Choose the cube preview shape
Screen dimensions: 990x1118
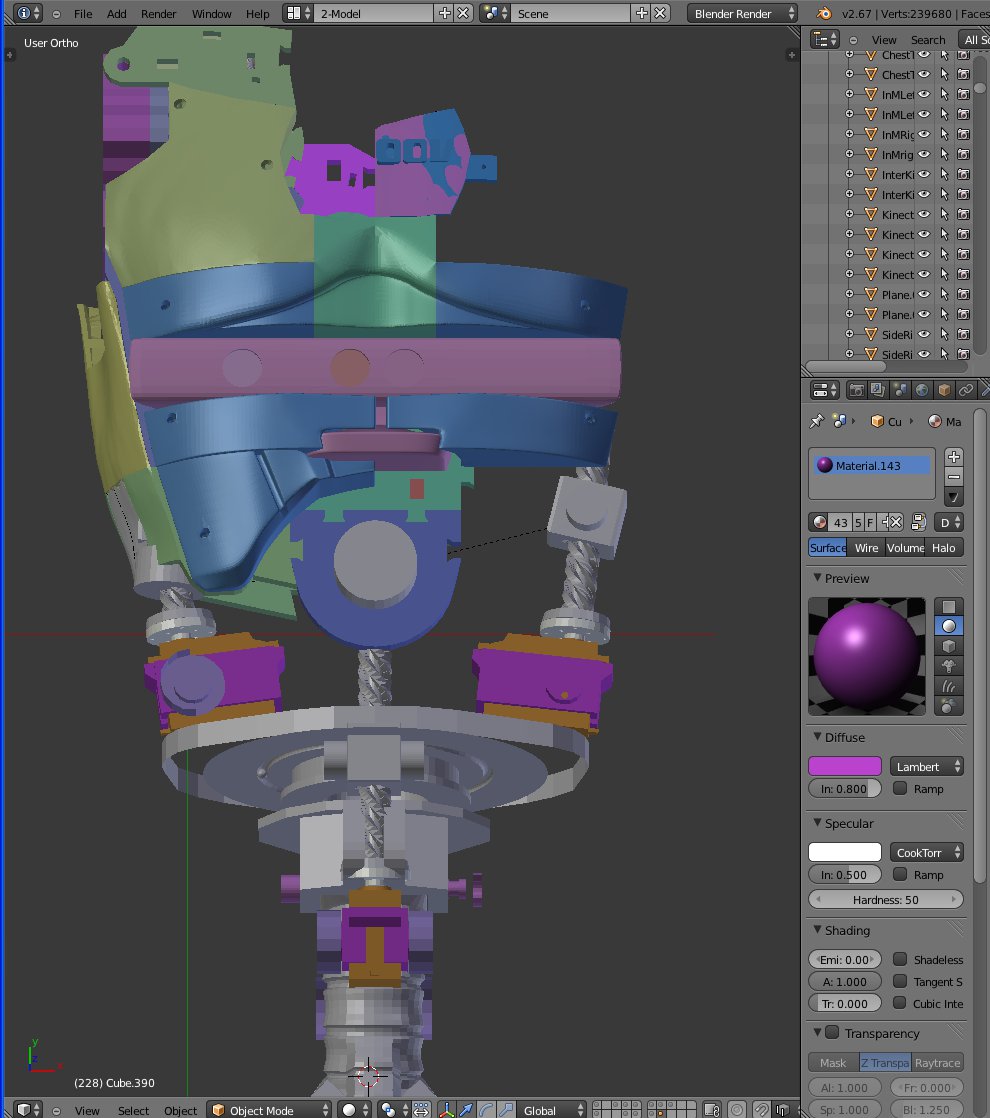point(949,646)
